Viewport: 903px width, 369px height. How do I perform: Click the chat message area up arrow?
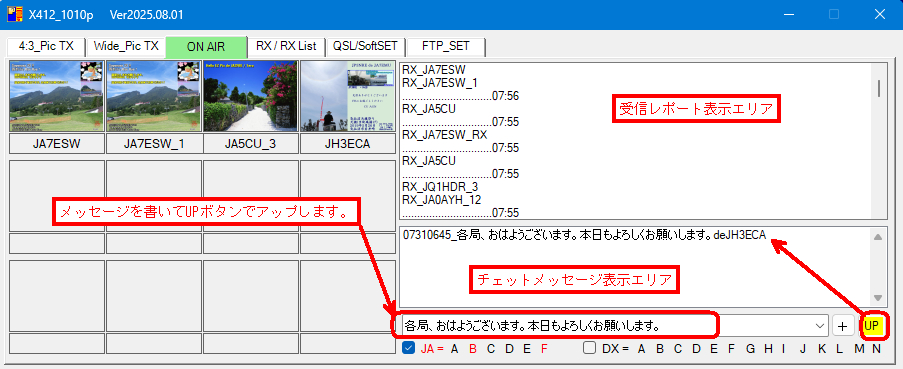[878, 237]
